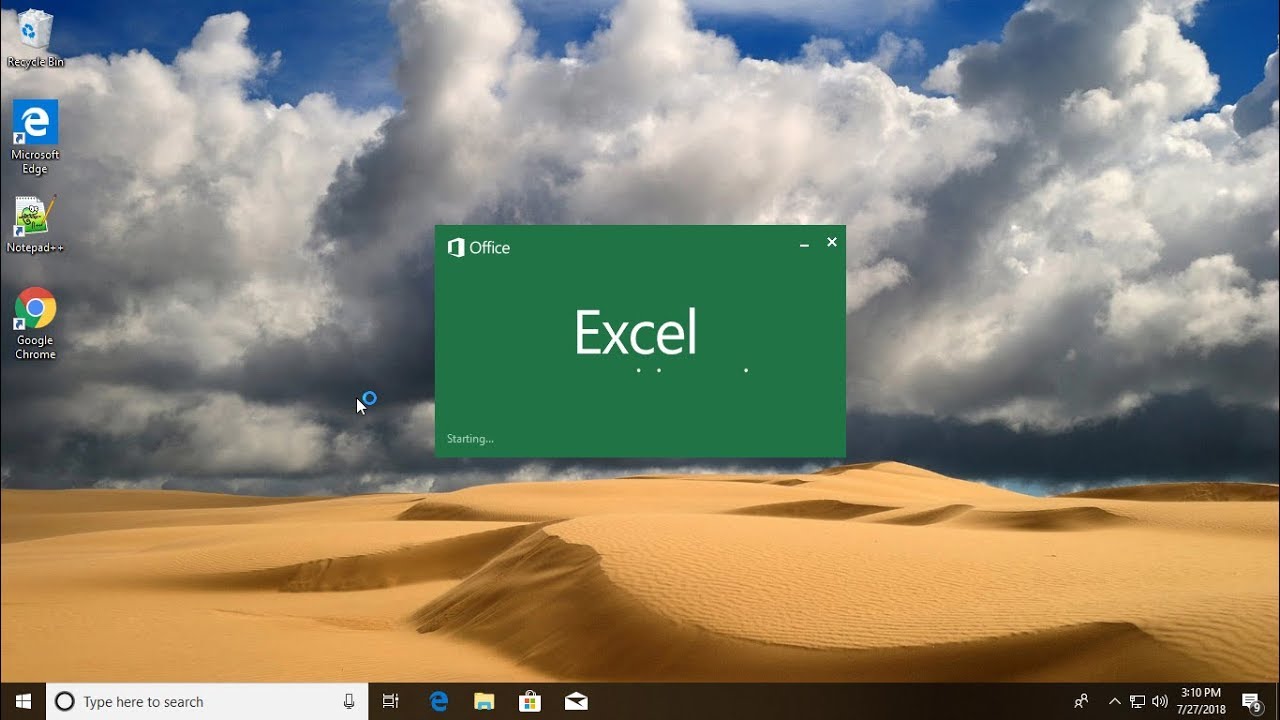The image size is (1280, 720).
Task: Open the Windows Start menu
Action: point(23,701)
